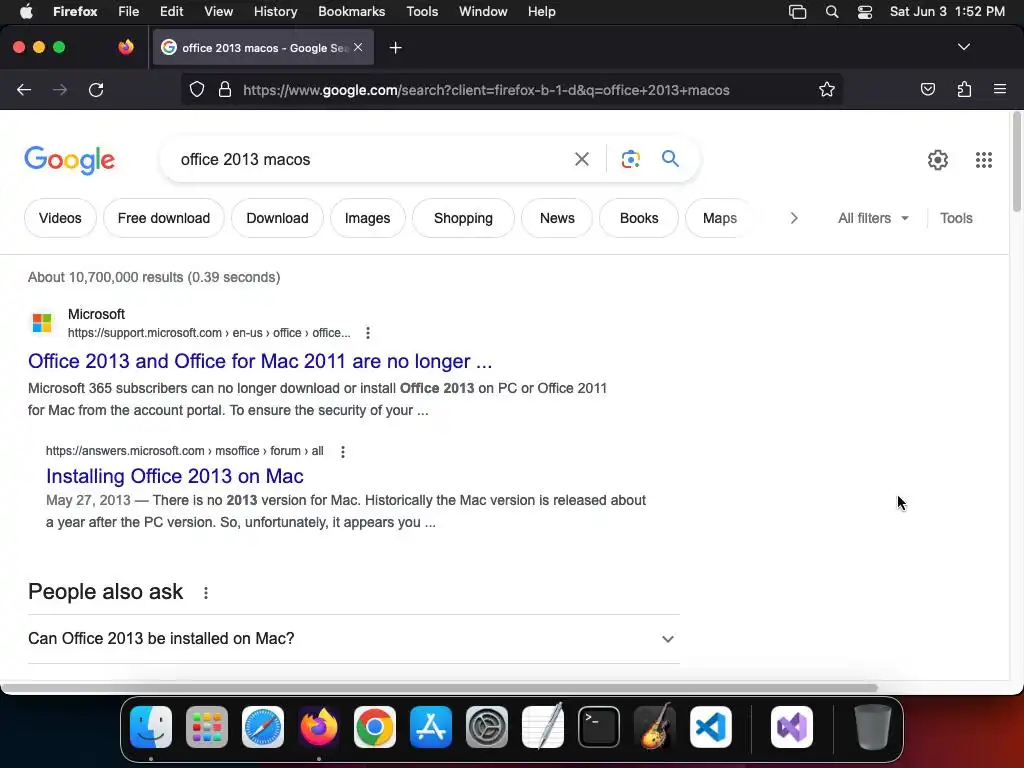
Task: Open the Apple menu
Action: coord(26,12)
